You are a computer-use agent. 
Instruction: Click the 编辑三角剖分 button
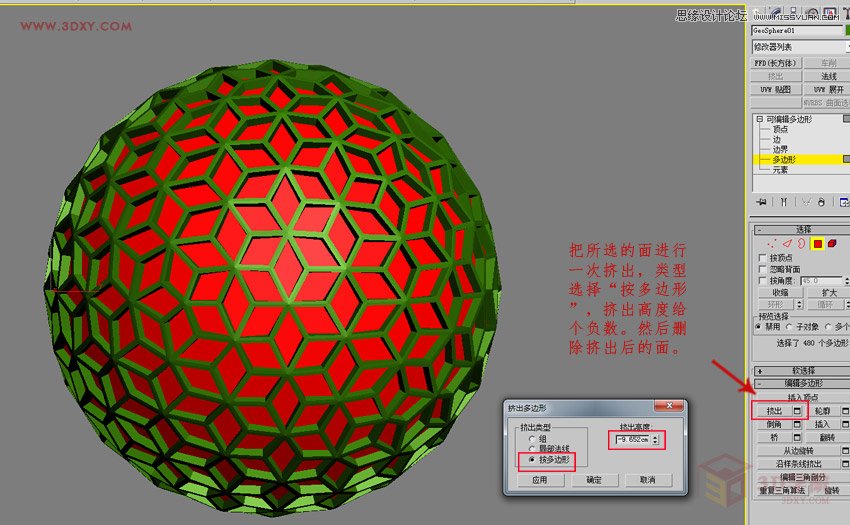click(x=803, y=477)
